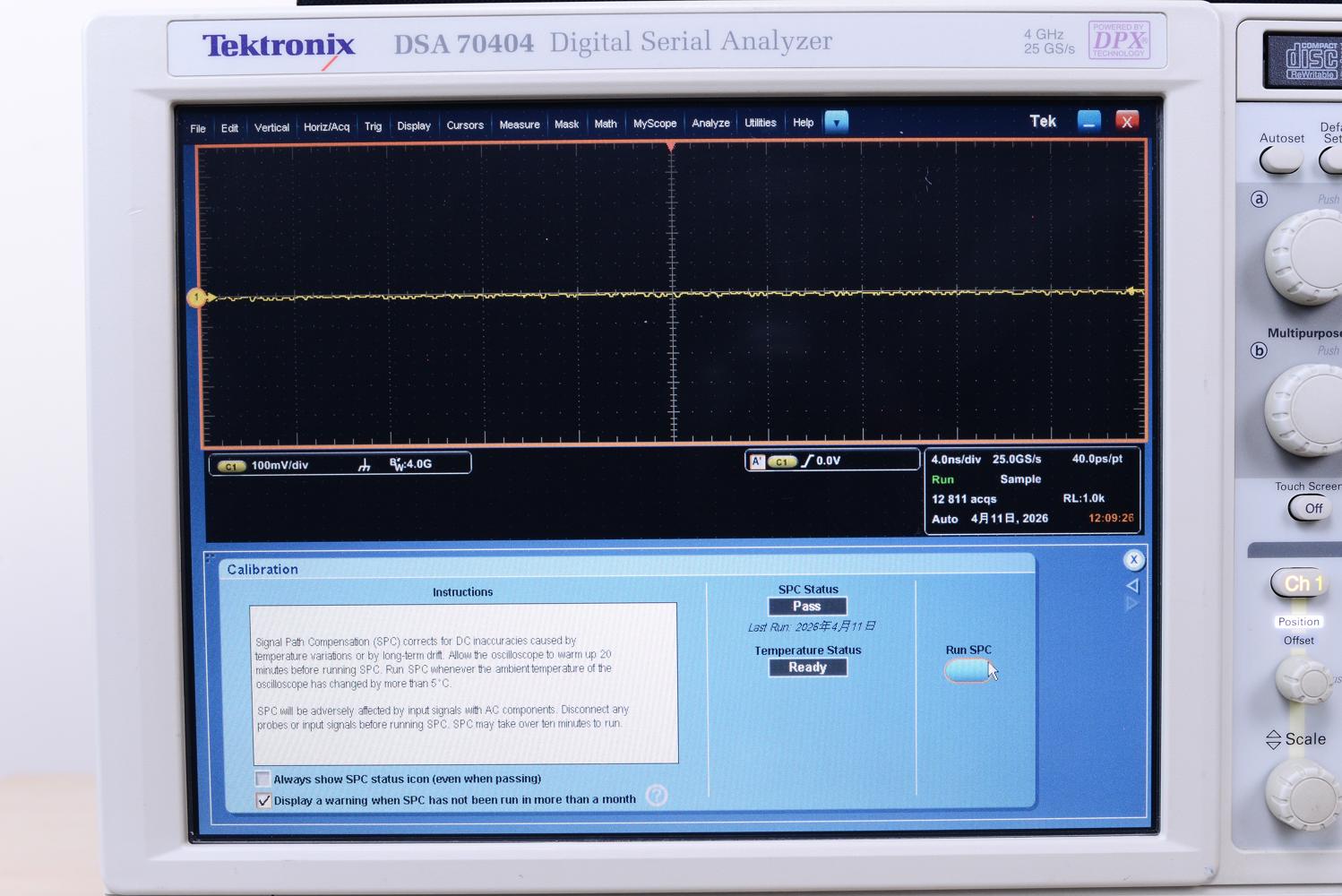The image size is (1342, 896).
Task: Open the Horiz/Acq menu
Action: coord(326,126)
